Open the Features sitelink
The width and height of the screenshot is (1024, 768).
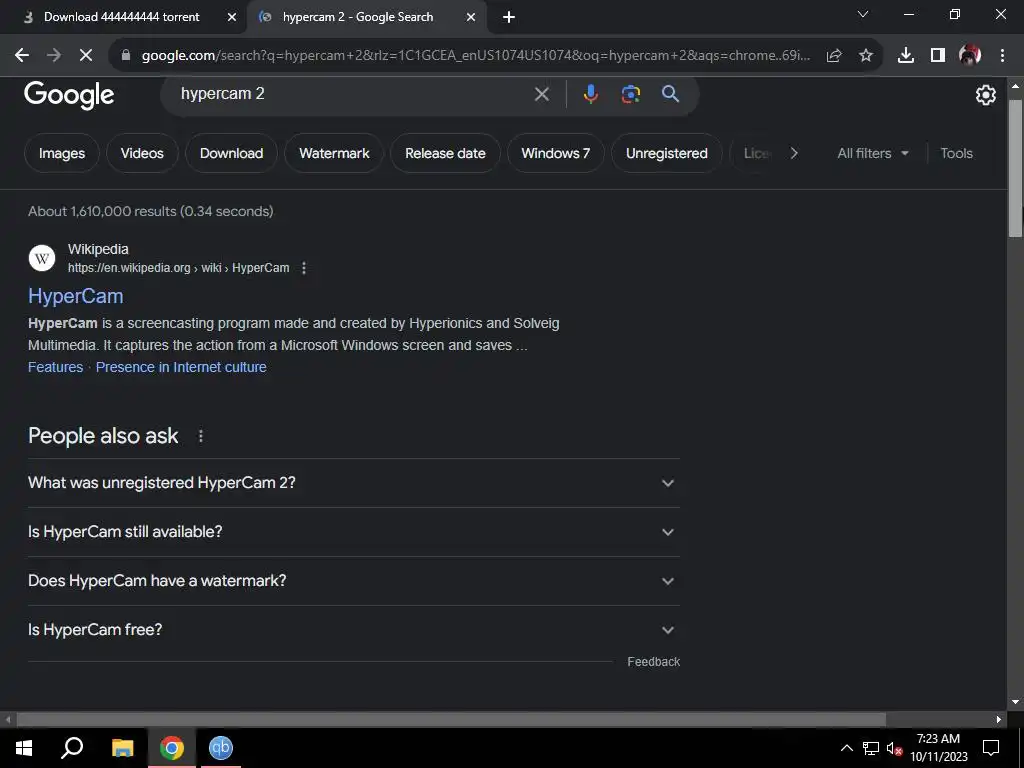click(x=56, y=368)
